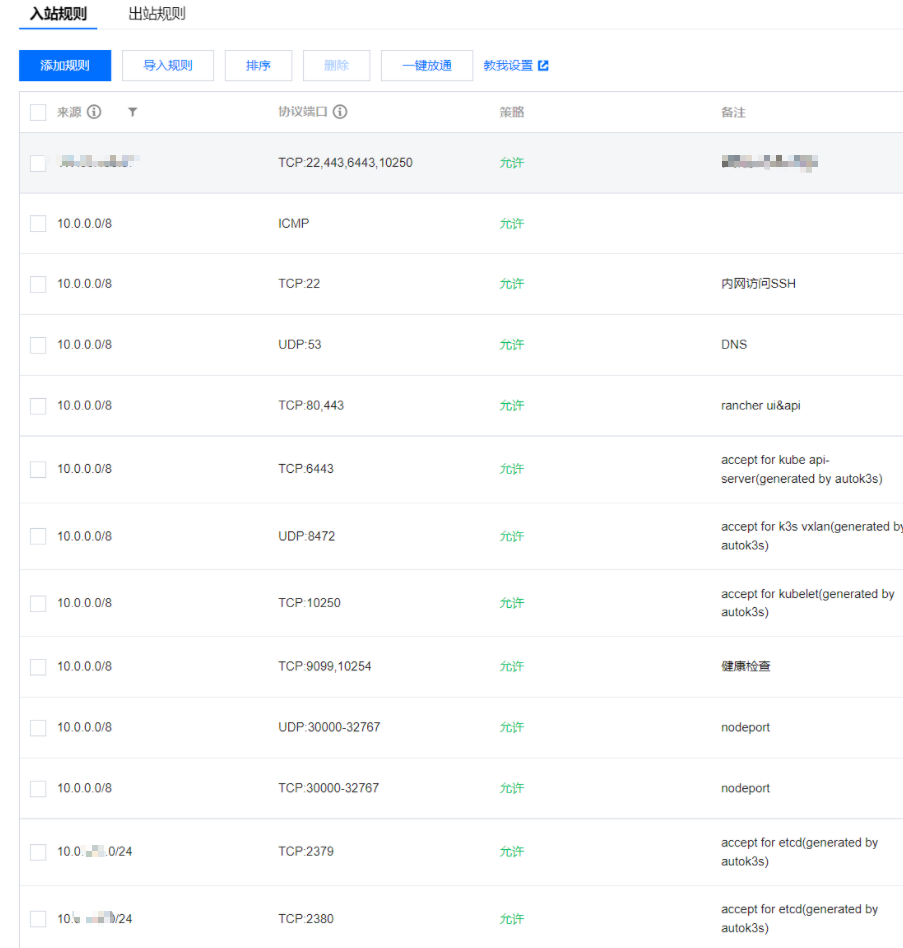
Task: Click the info icon next to 来源
Action: (x=94, y=112)
